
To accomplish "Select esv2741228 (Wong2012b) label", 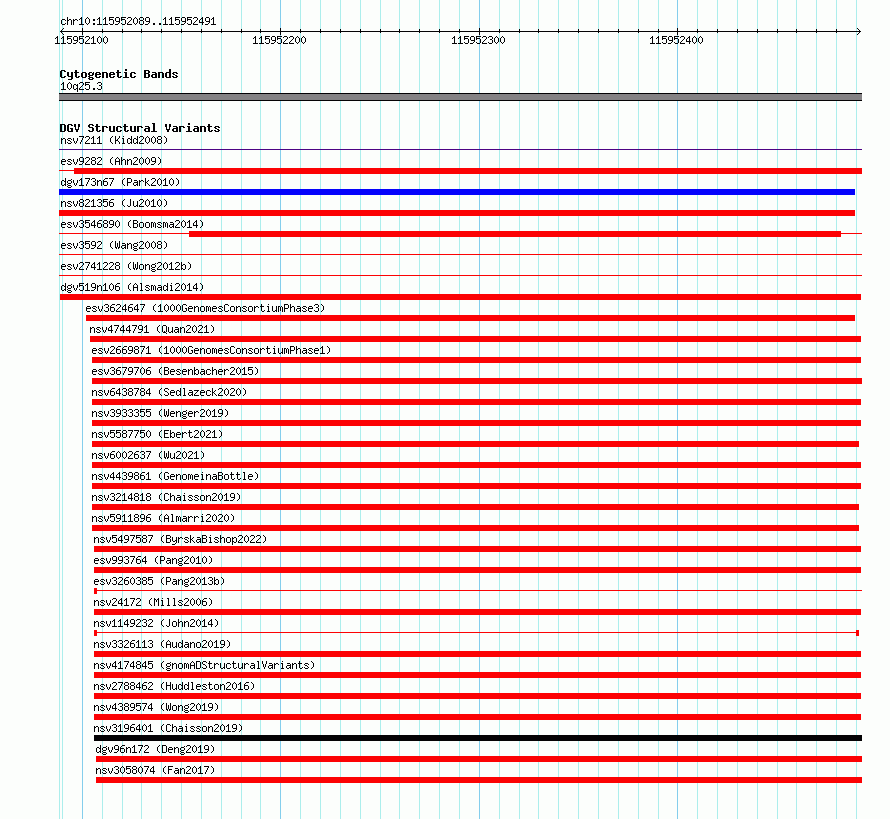I will pos(126,266).
